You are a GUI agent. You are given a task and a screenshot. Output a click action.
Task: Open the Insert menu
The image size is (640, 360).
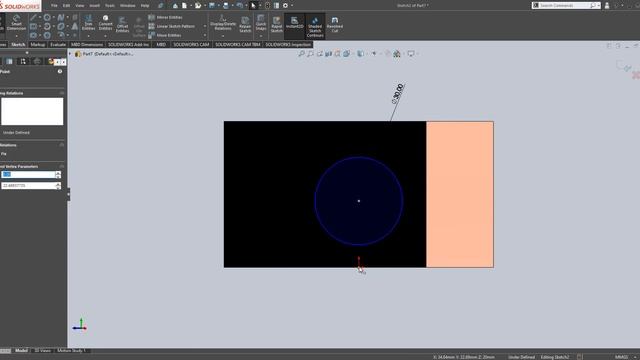[95, 6]
